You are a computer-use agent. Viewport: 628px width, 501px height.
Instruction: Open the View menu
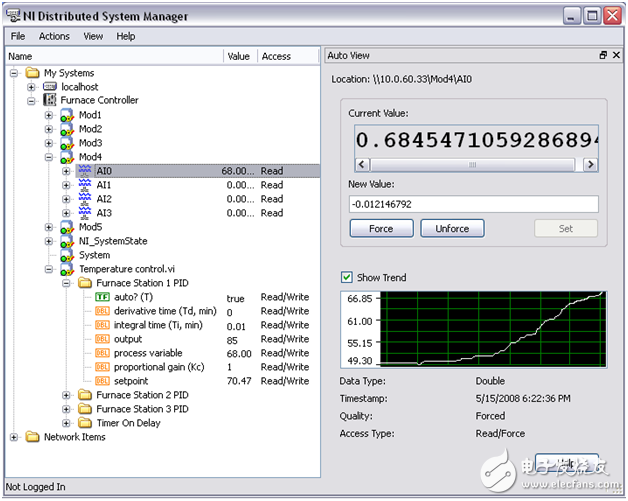click(93, 36)
